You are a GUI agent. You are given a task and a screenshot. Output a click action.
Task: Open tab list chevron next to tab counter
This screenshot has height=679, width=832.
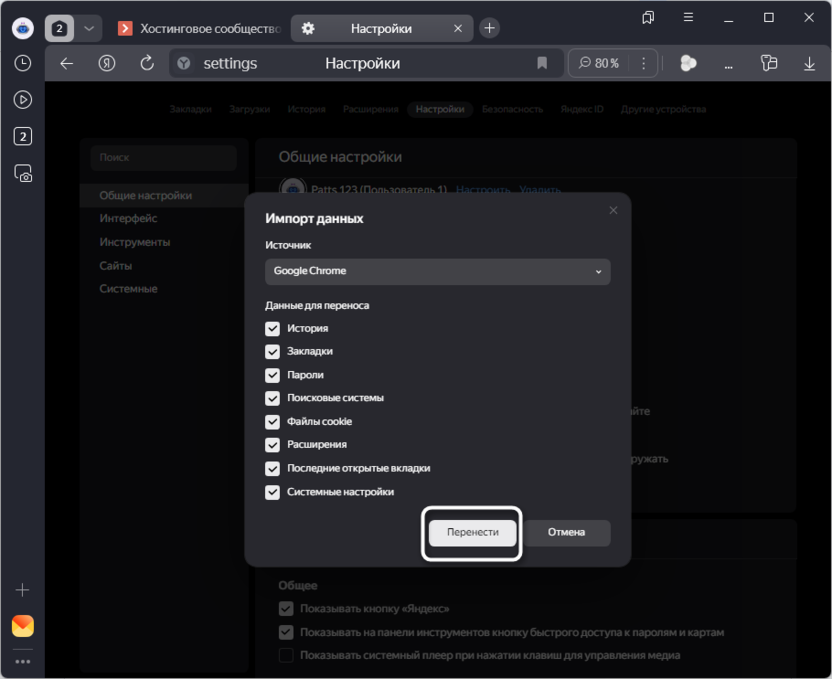coord(88,28)
